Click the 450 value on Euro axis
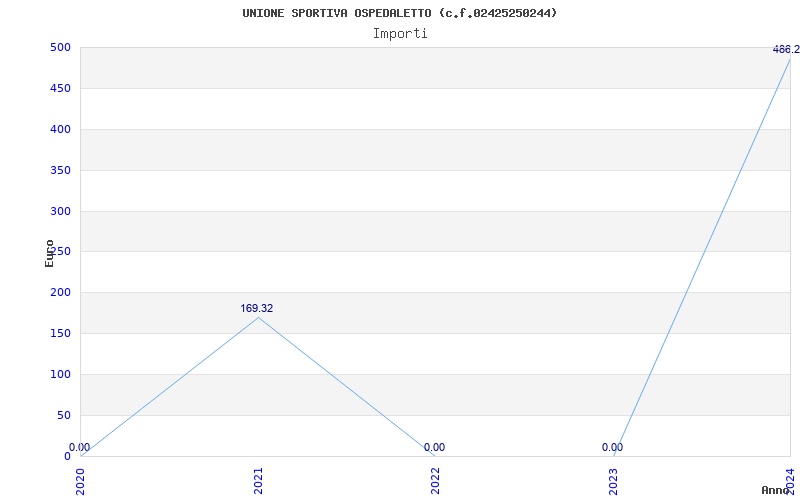The height and width of the screenshot is (500, 800). coord(60,88)
